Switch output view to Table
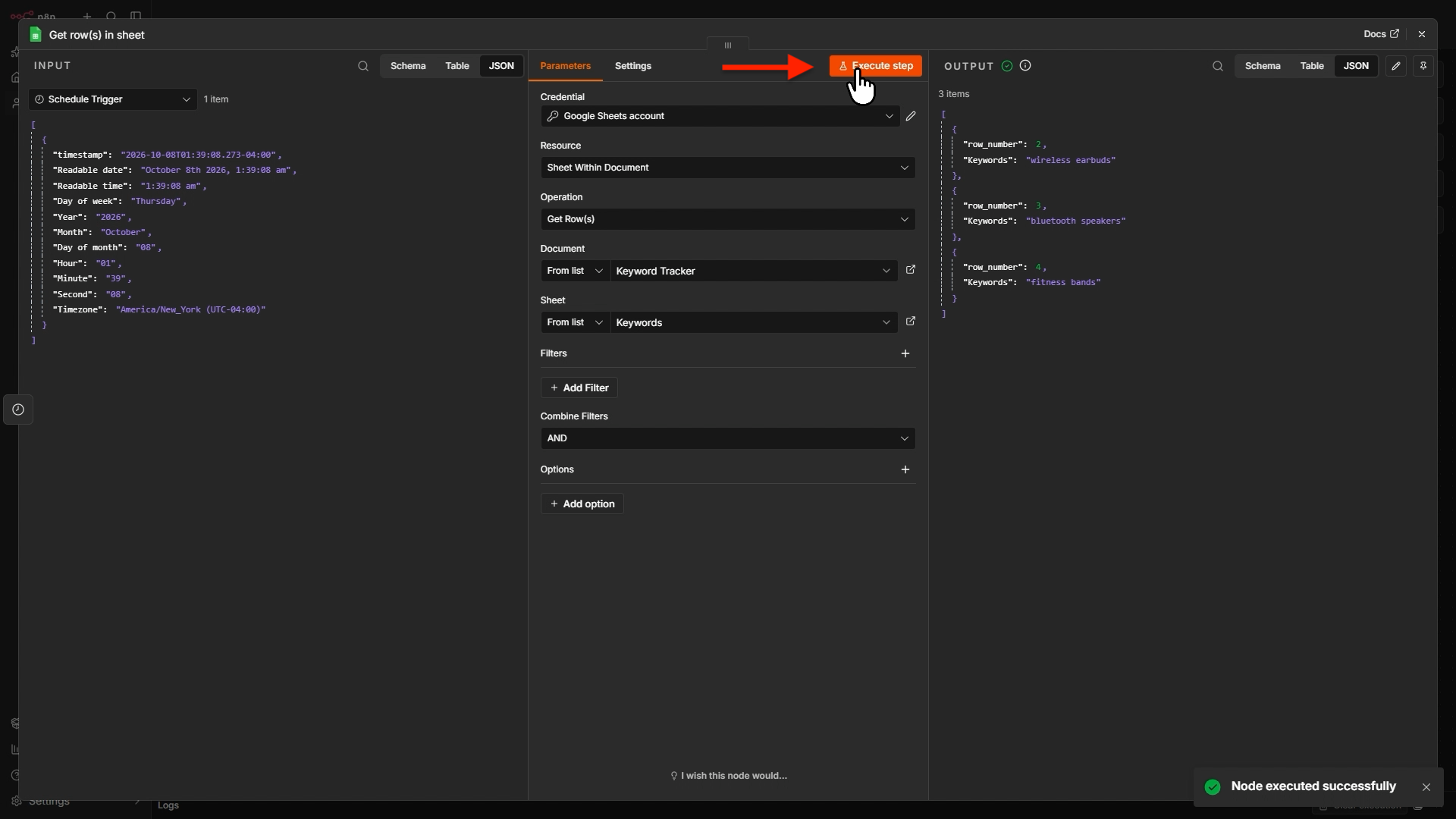Viewport: 1456px width, 819px height. [x=1312, y=66]
